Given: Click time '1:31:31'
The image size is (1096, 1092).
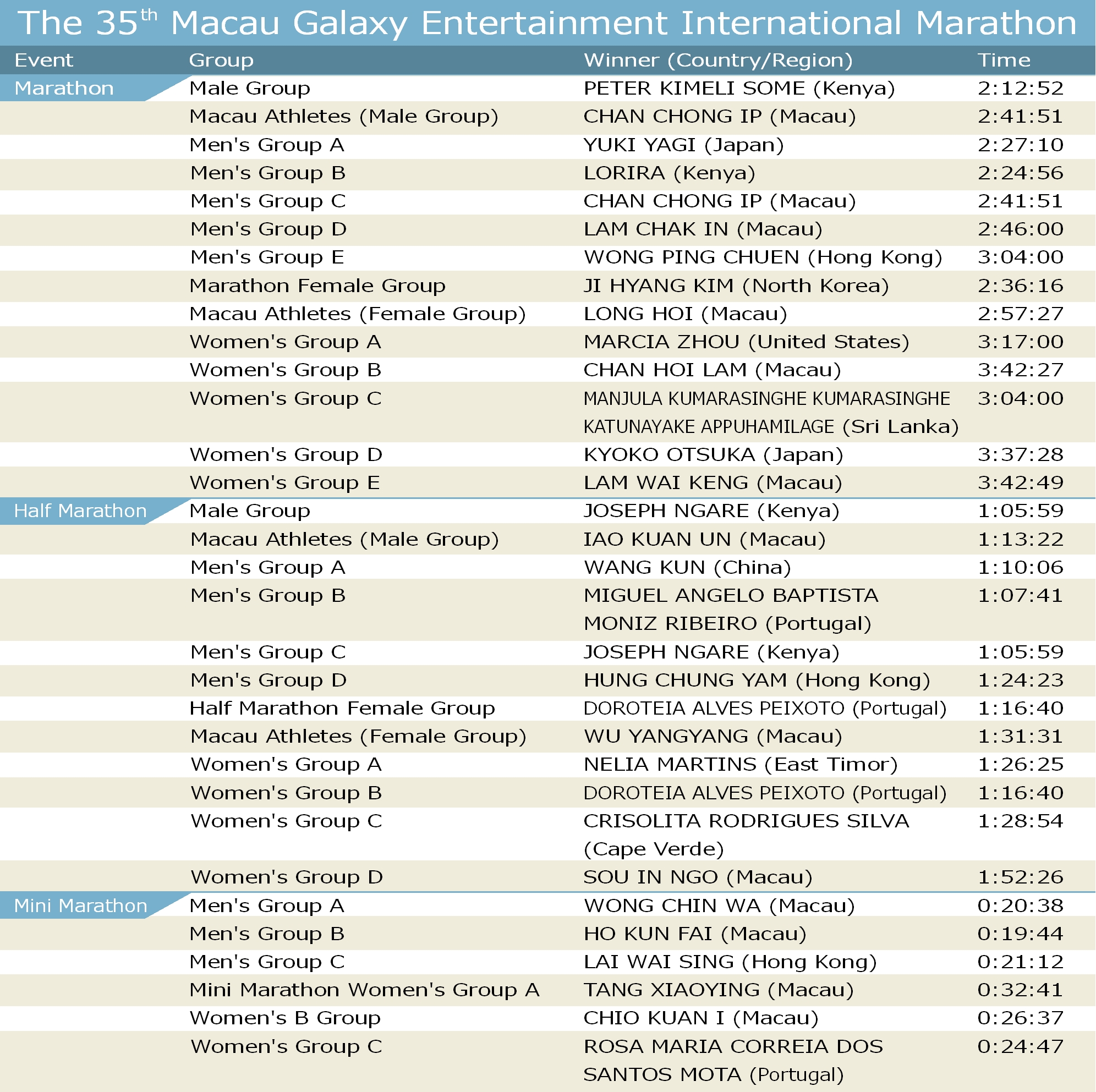Looking at the screenshot, I should pos(1021,736).
